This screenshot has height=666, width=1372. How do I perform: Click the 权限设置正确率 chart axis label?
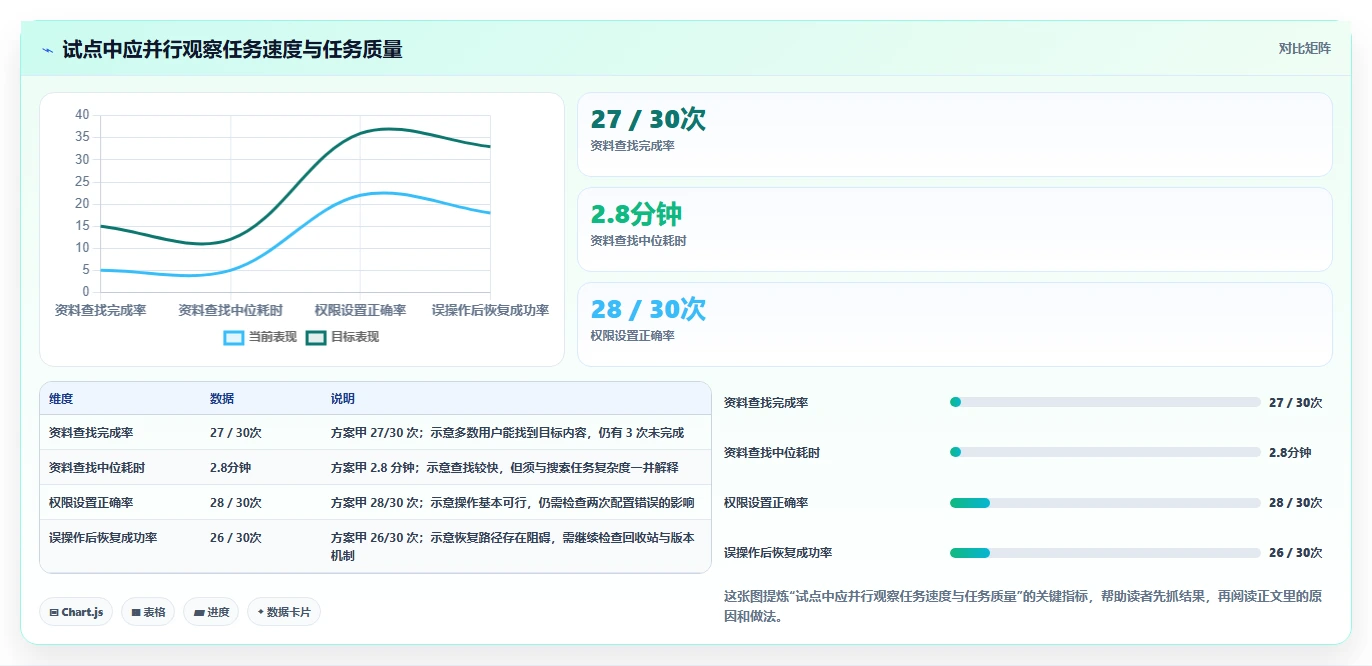pos(360,310)
